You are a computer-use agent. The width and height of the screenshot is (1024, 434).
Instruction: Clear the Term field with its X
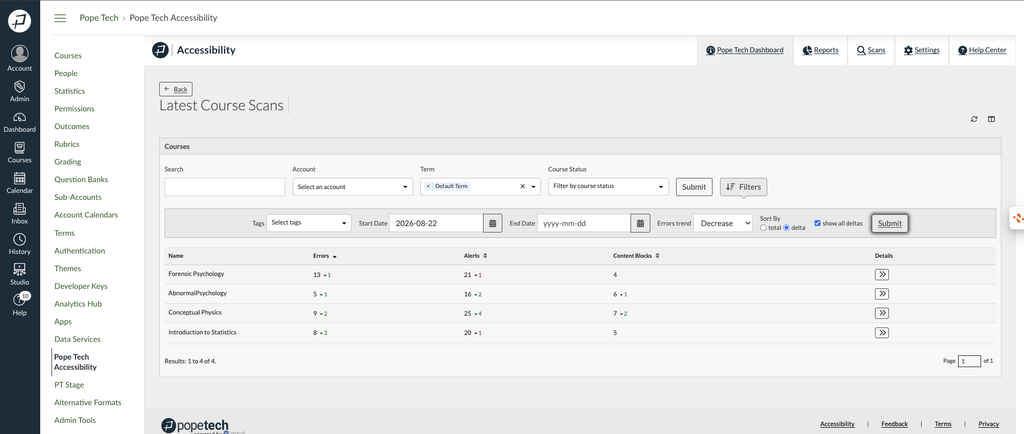(x=522, y=186)
